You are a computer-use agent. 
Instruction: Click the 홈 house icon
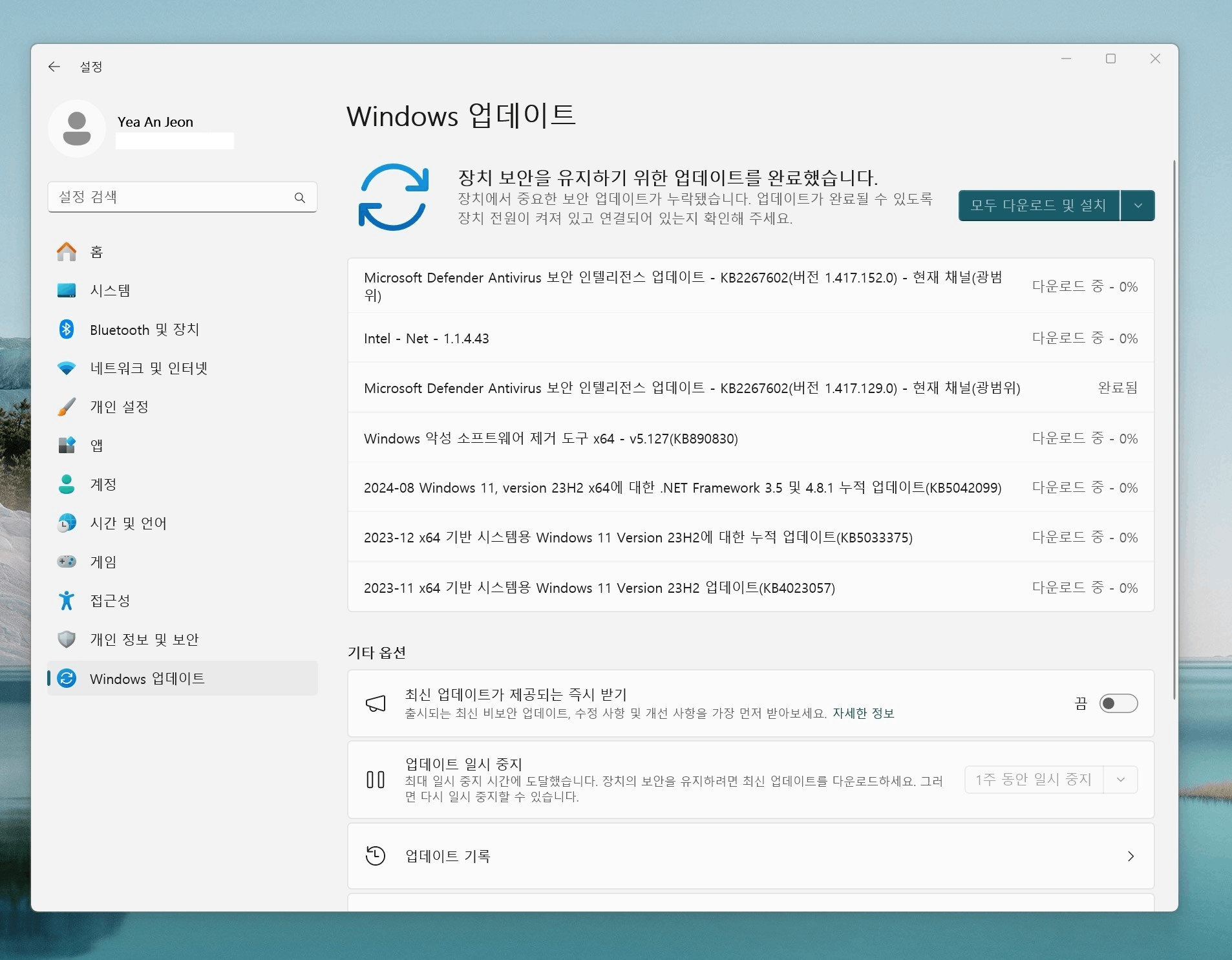(x=67, y=251)
